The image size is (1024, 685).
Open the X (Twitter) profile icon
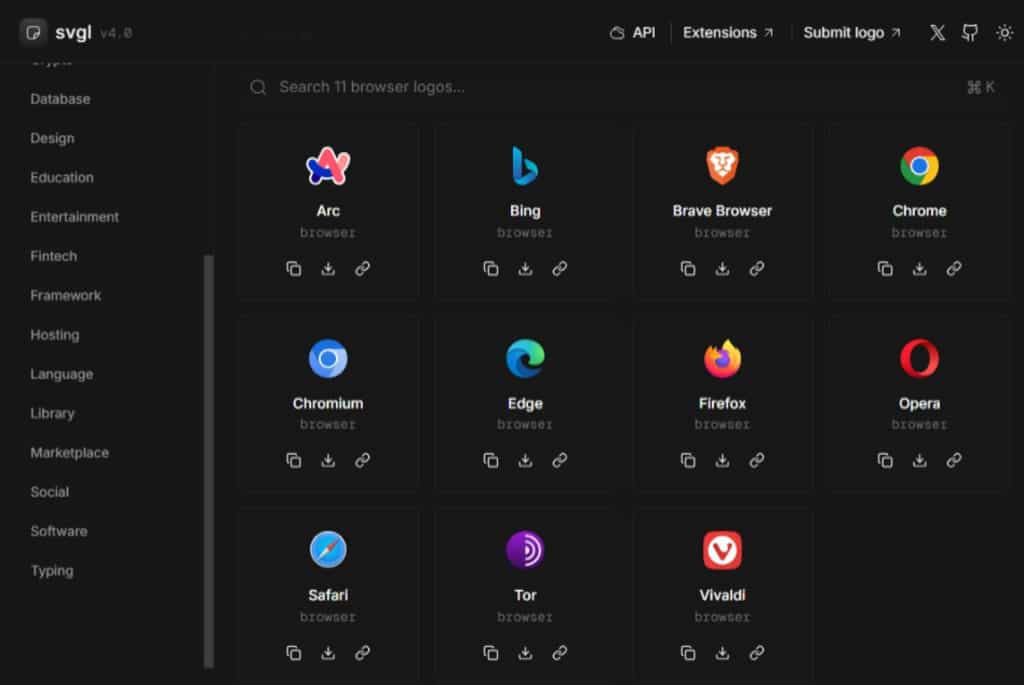pyautogui.click(x=937, y=33)
